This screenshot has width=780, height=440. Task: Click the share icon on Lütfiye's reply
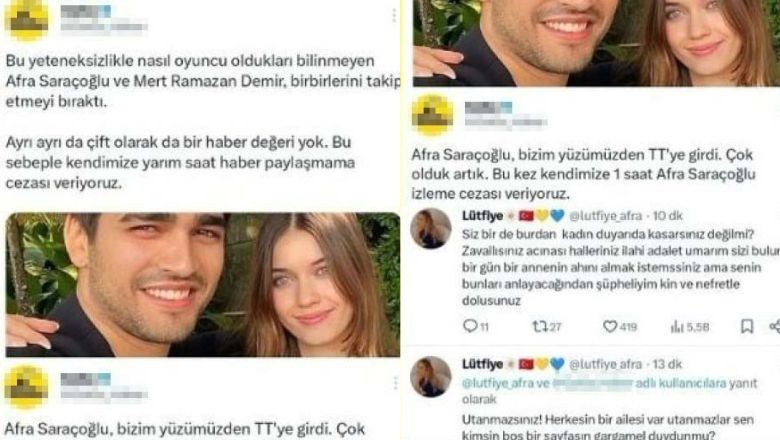[775, 326]
